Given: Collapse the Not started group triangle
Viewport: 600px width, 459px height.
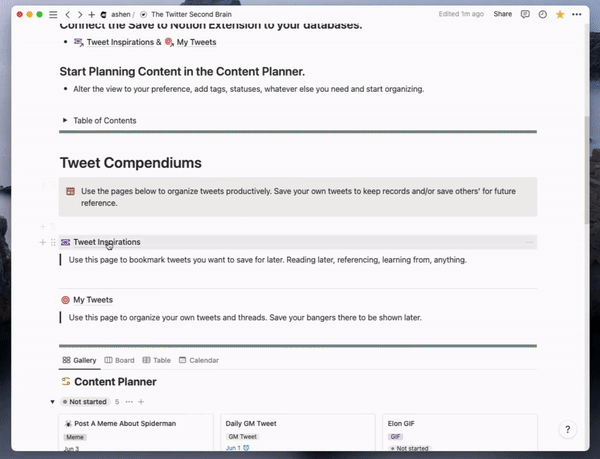Looking at the screenshot, I should pyautogui.click(x=52, y=402).
